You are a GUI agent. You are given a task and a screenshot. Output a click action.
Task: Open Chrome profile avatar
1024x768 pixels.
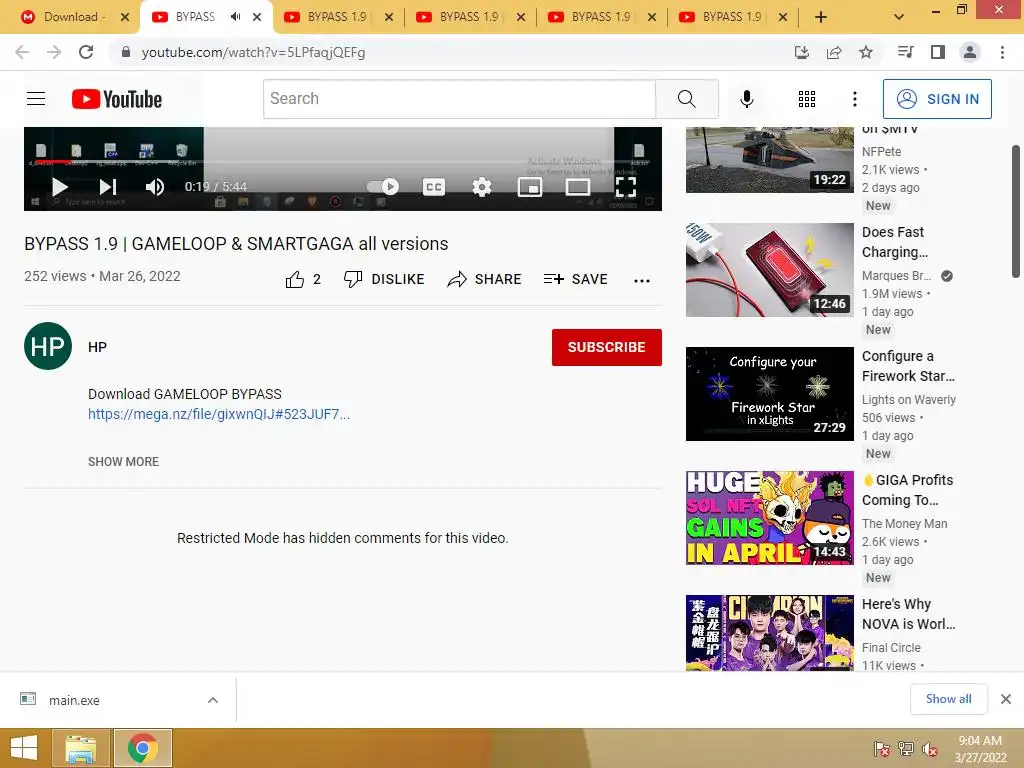[970, 52]
